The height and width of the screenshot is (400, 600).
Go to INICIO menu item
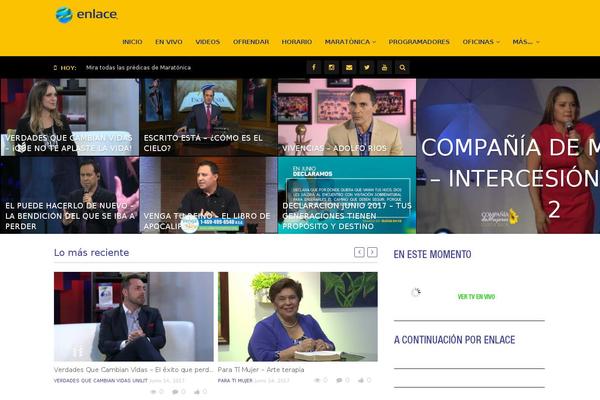(132, 42)
